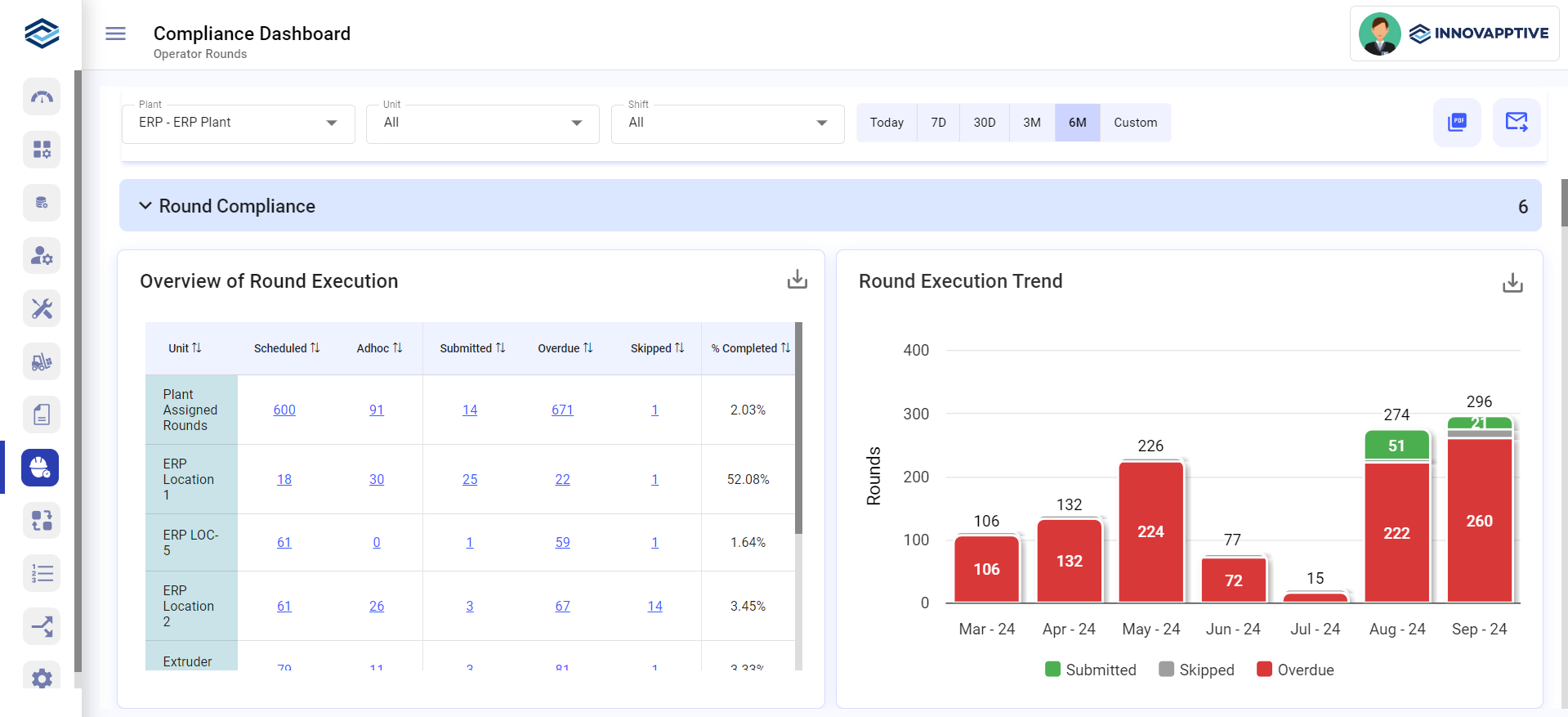Download the Round Execution Trend chart
Viewport: 1568px width, 717px height.
(x=1512, y=283)
